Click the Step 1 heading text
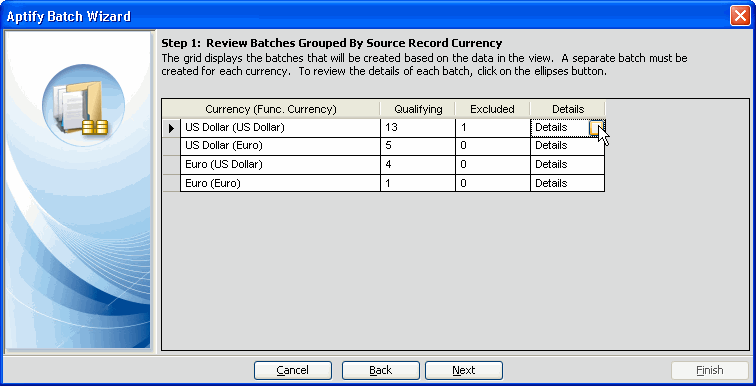 [332, 43]
